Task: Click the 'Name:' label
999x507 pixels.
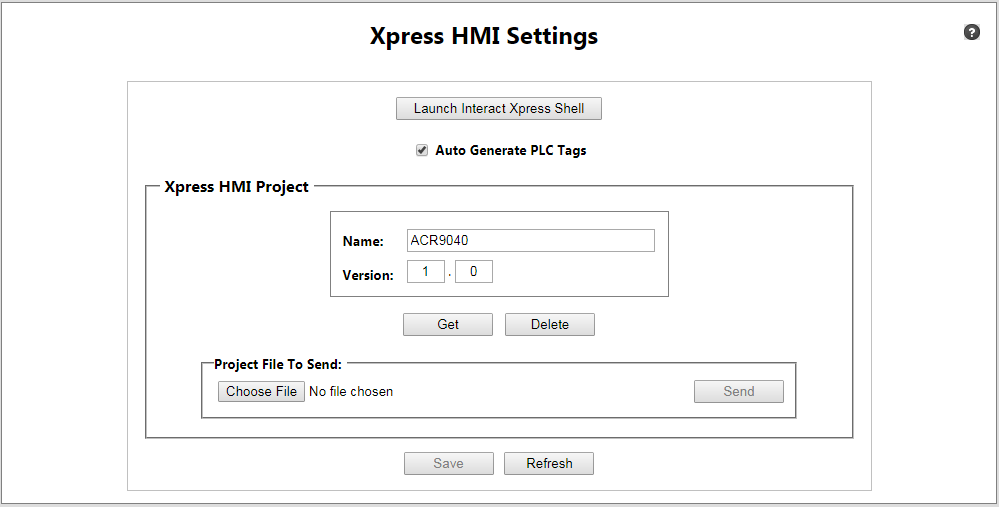Action: 363,241
